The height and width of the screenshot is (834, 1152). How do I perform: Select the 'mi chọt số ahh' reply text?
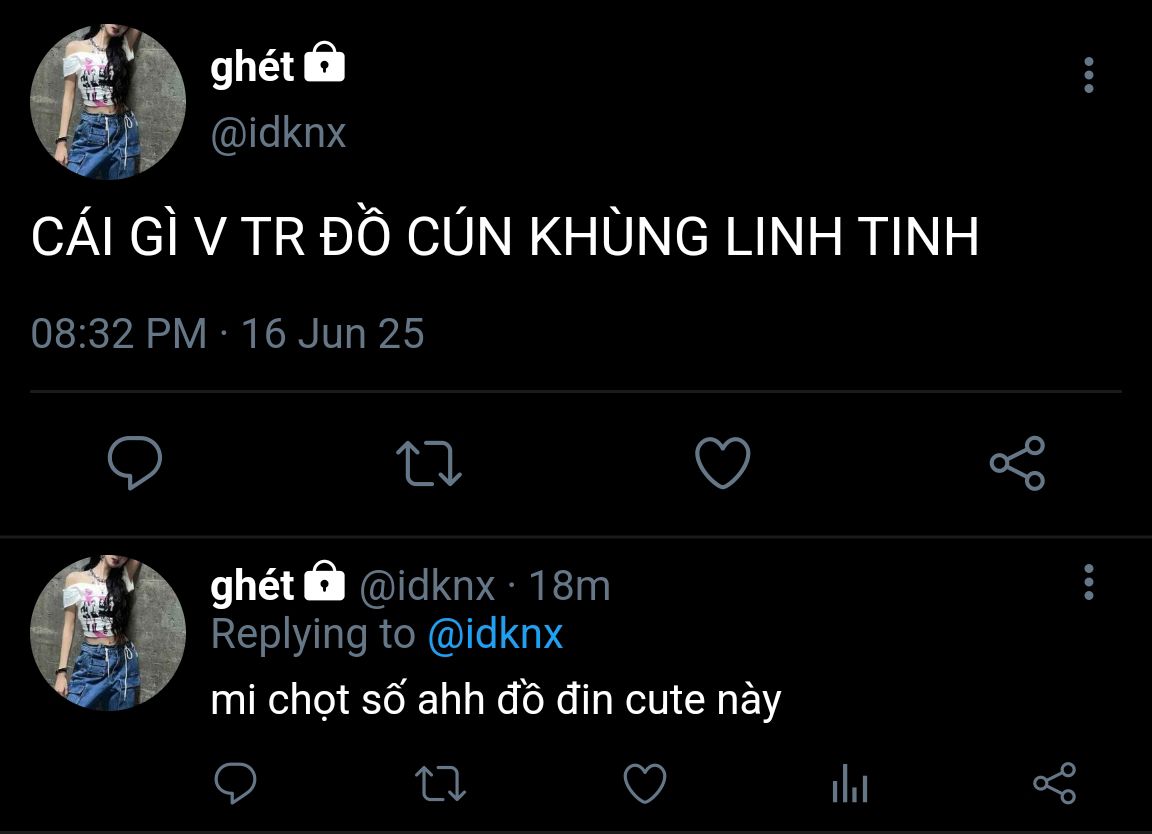click(x=496, y=700)
